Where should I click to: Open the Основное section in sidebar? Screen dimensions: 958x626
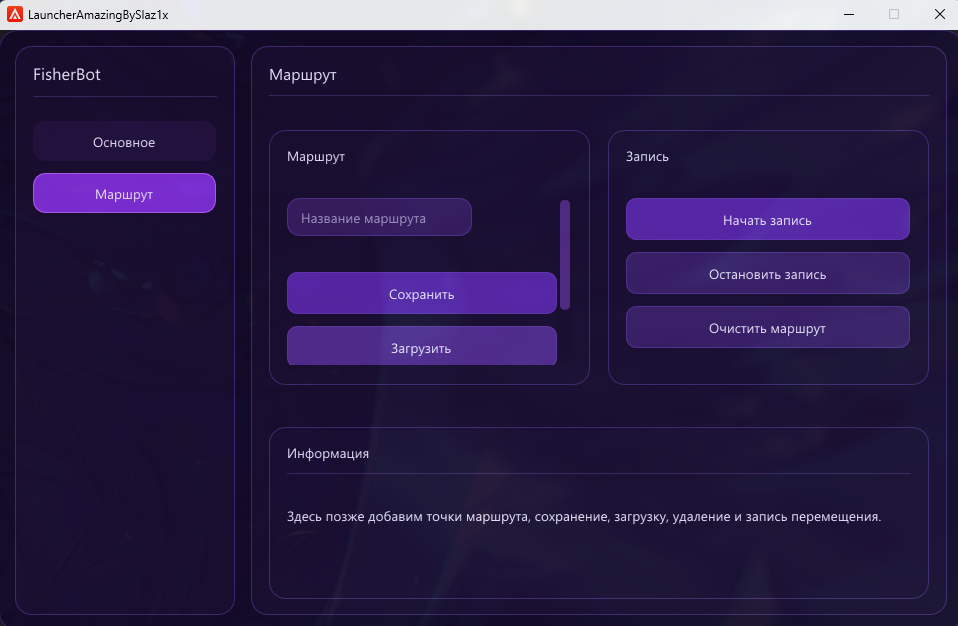(124, 142)
